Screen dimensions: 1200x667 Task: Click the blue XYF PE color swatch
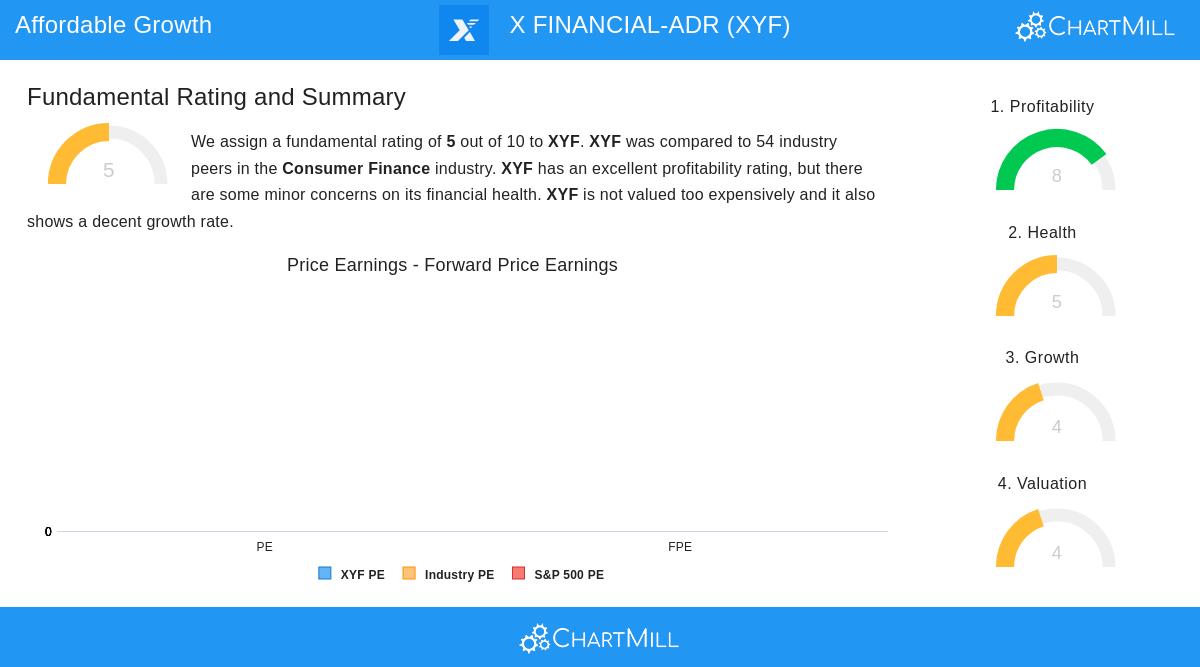click(x=325, y=574)
